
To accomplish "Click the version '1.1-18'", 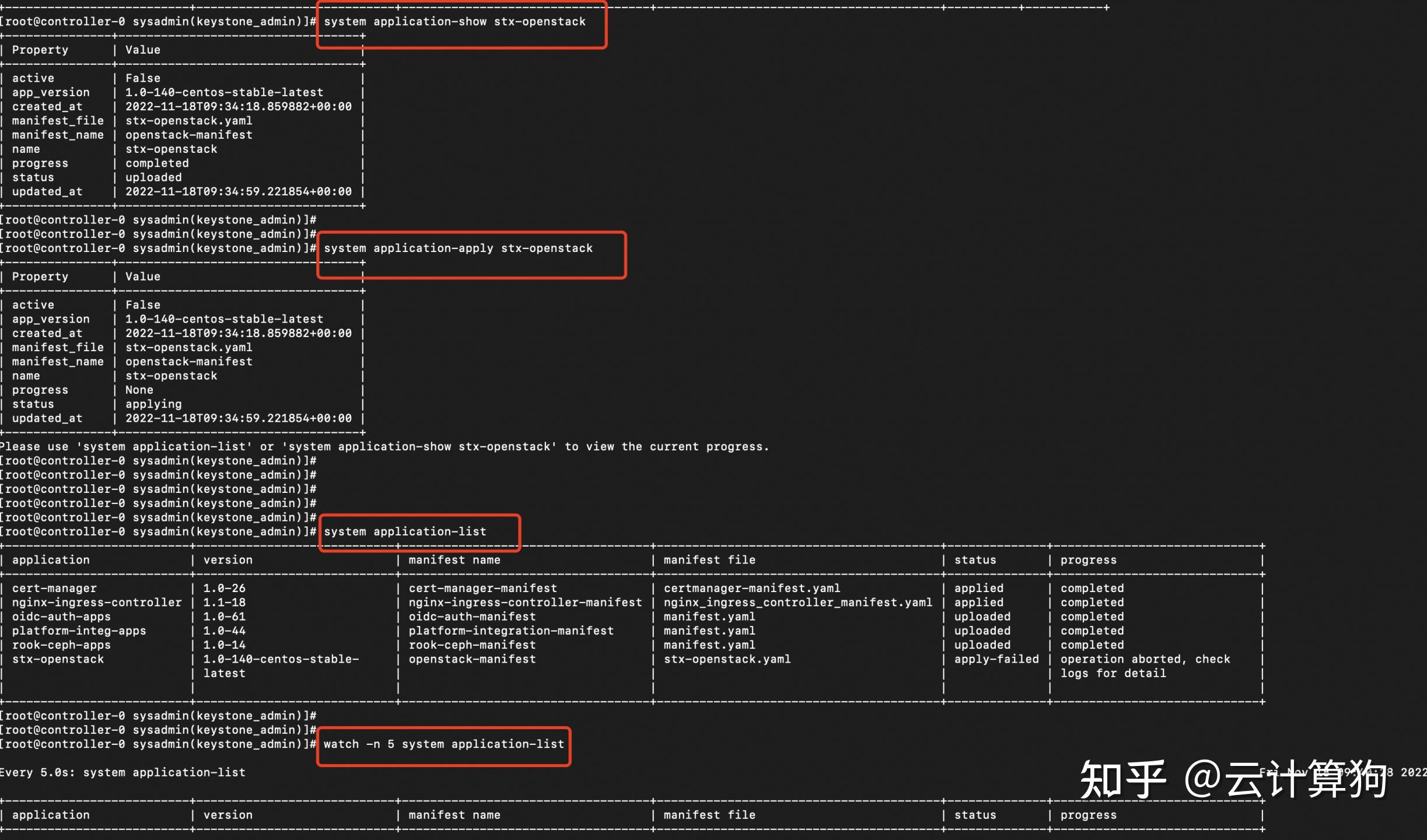I will click(x=225, y=603).
